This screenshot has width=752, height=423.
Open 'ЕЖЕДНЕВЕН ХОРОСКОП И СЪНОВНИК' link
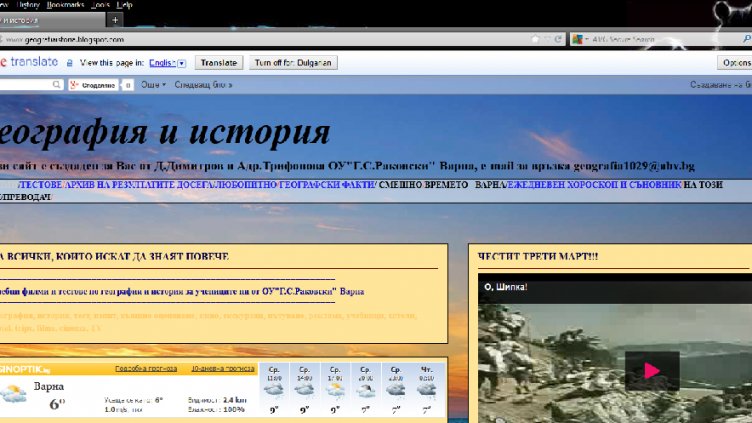594,185
